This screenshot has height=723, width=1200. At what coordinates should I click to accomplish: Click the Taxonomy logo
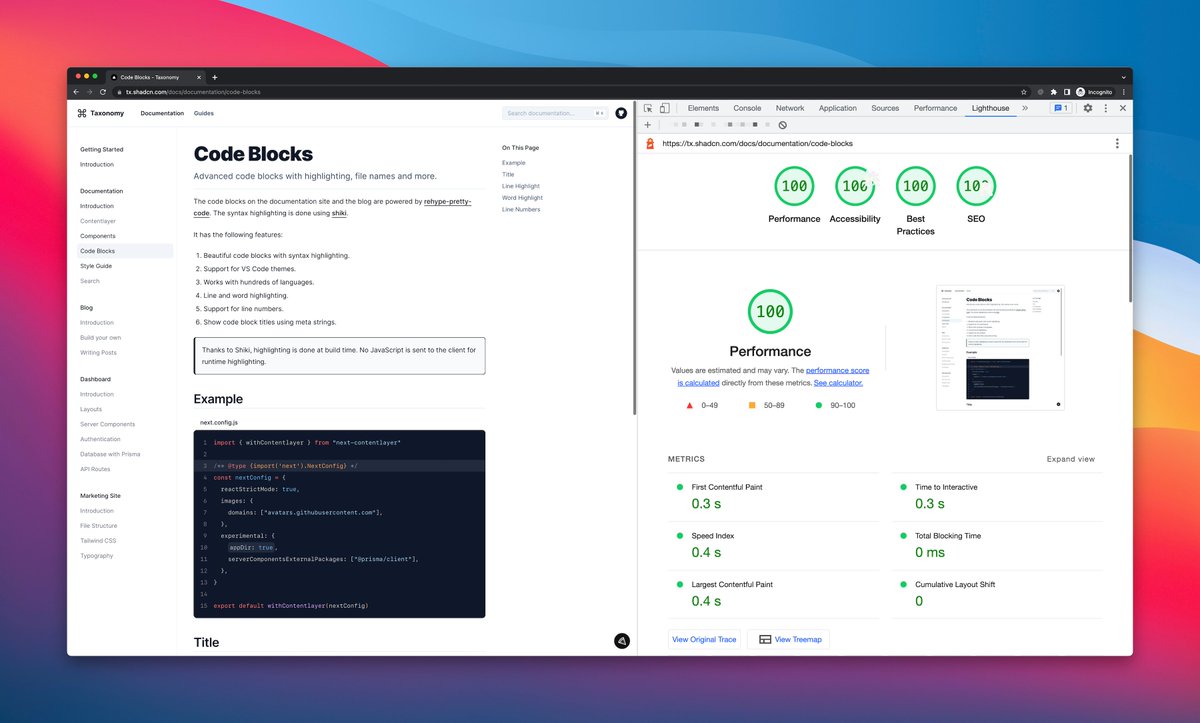[100, 113]
